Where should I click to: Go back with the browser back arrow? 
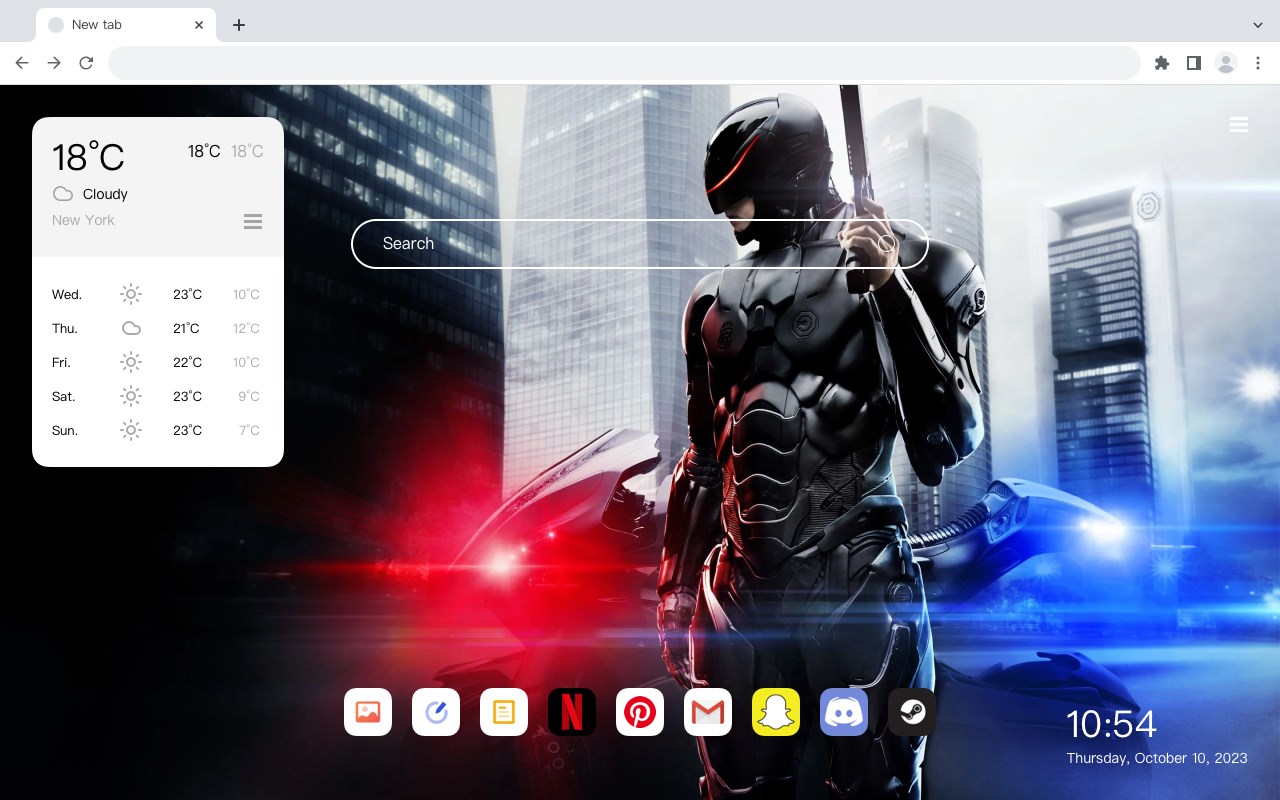point(22,63)
